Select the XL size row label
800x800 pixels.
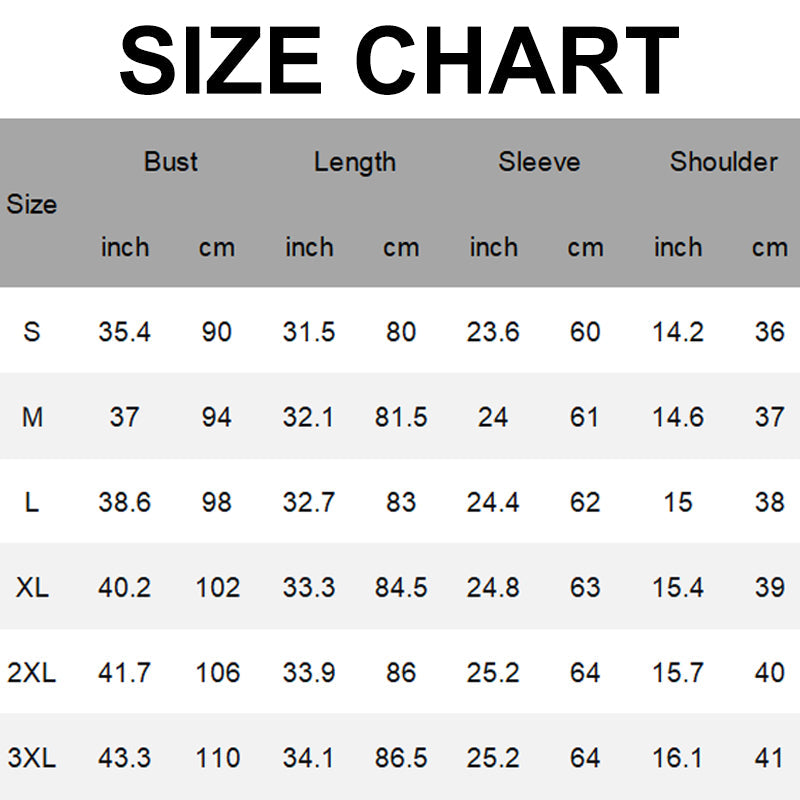(x=32, y=588)
